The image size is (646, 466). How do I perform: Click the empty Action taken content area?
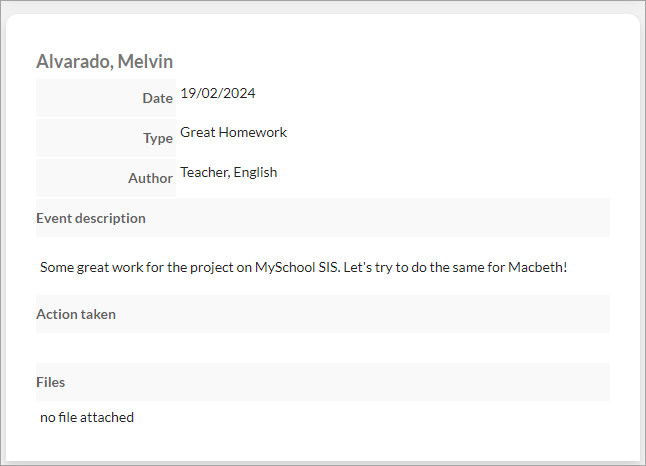(x=323, y=348)
